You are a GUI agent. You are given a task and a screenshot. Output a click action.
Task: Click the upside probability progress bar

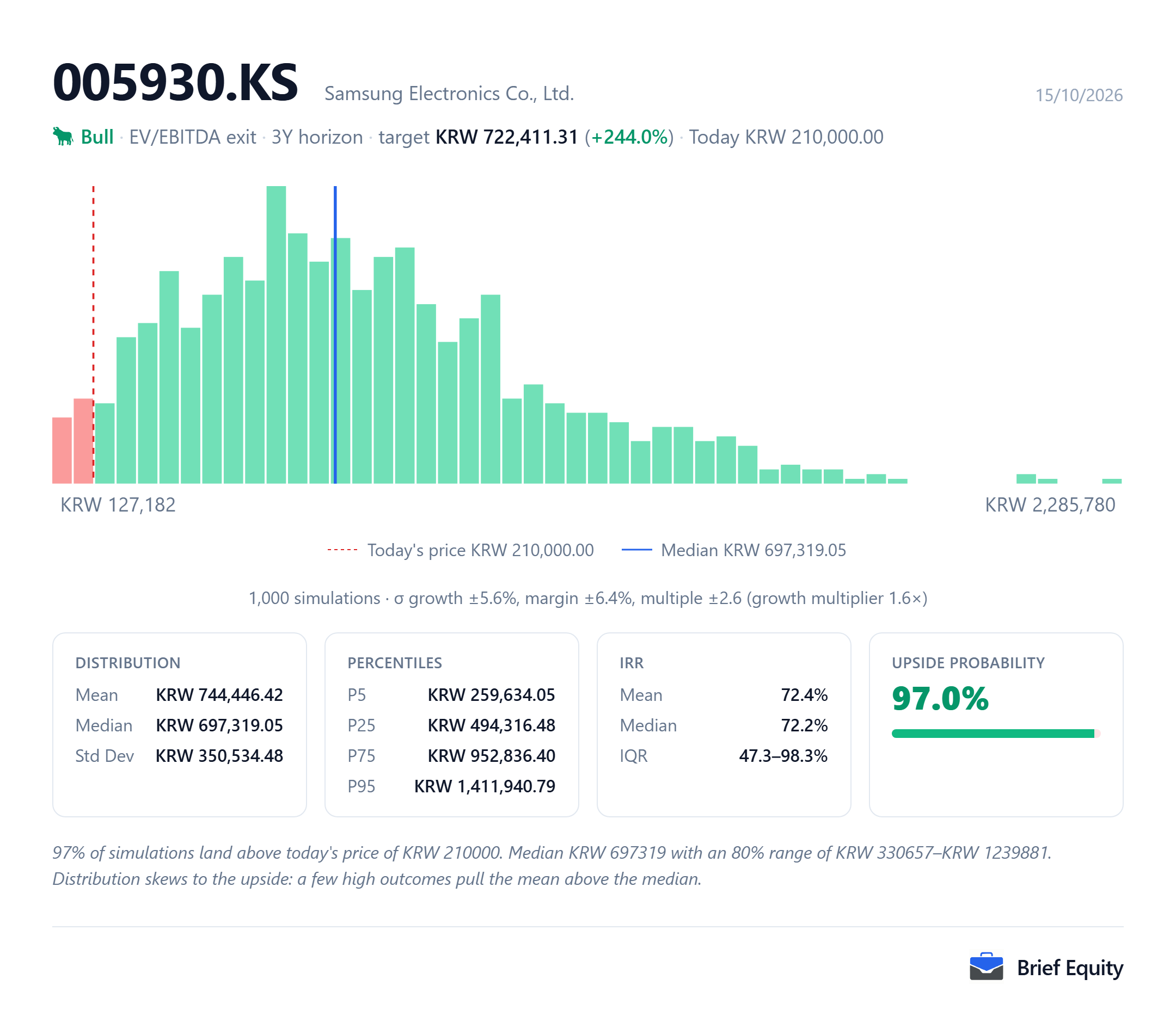[996, 734]
